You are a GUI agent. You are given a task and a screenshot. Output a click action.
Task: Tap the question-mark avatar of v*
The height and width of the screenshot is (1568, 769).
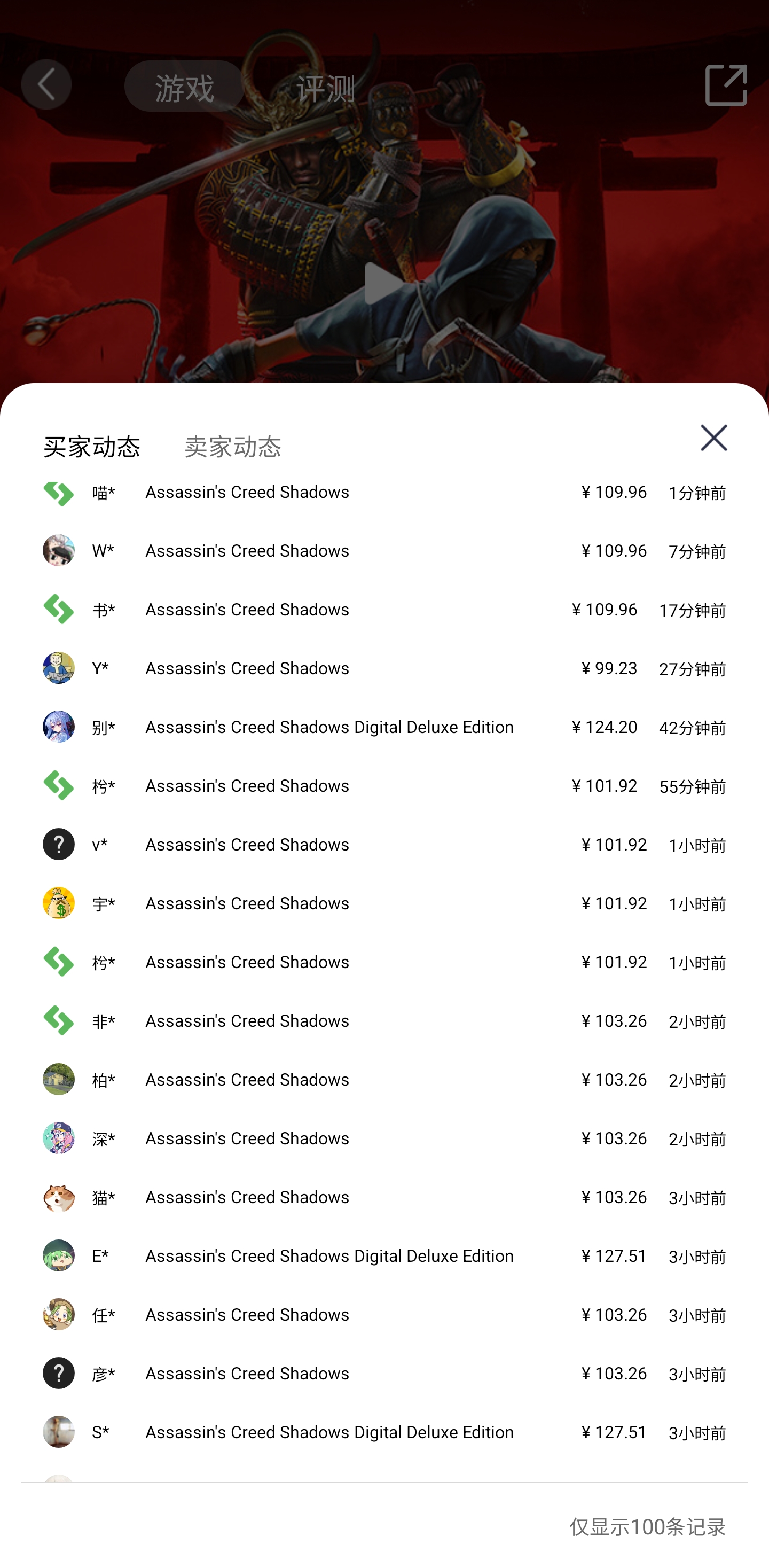[58, 844]
